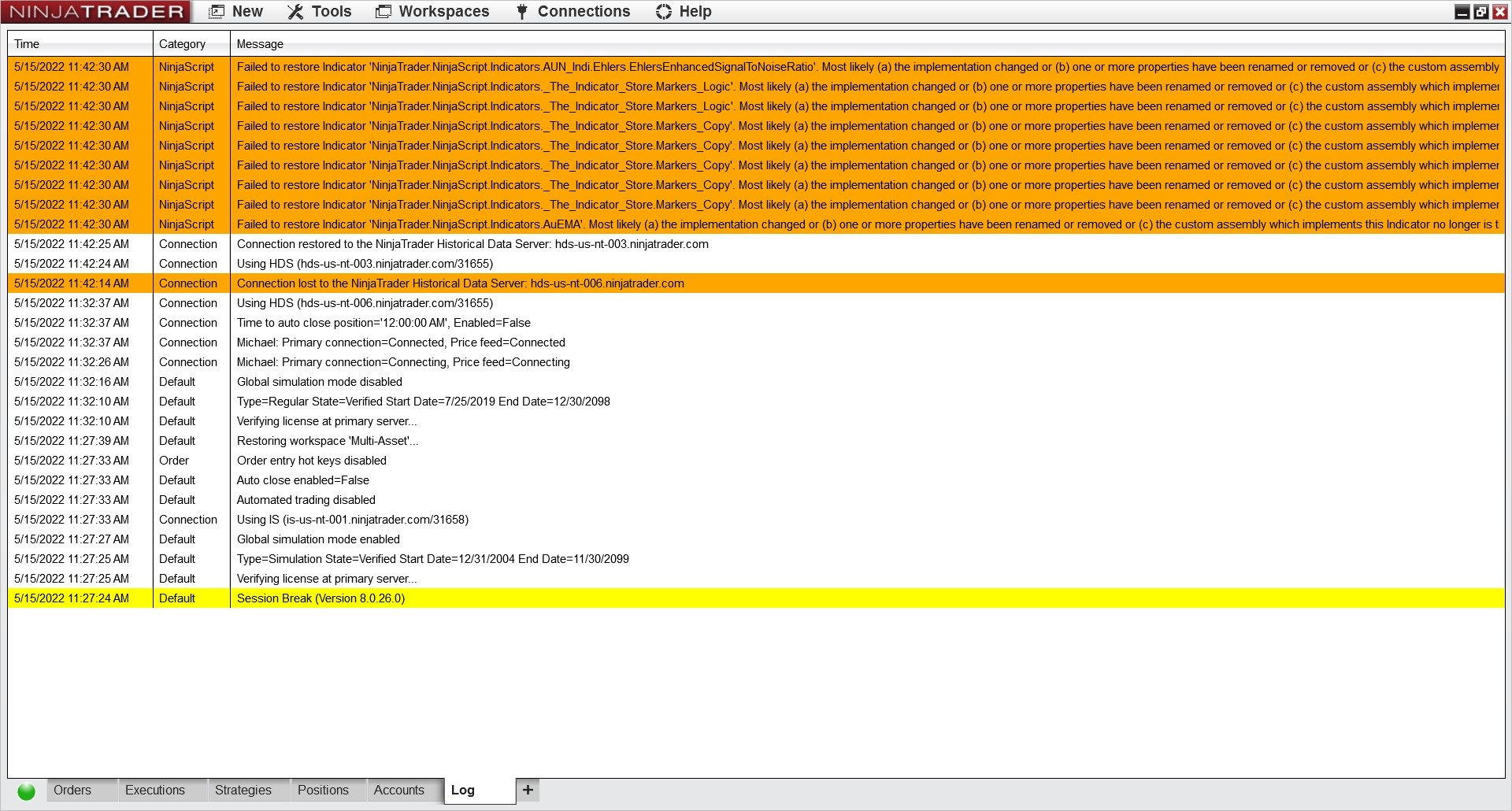Viewport: 1512px width, 811px height.
Task: Sort log by Message column header
Action: pos(867,44)
